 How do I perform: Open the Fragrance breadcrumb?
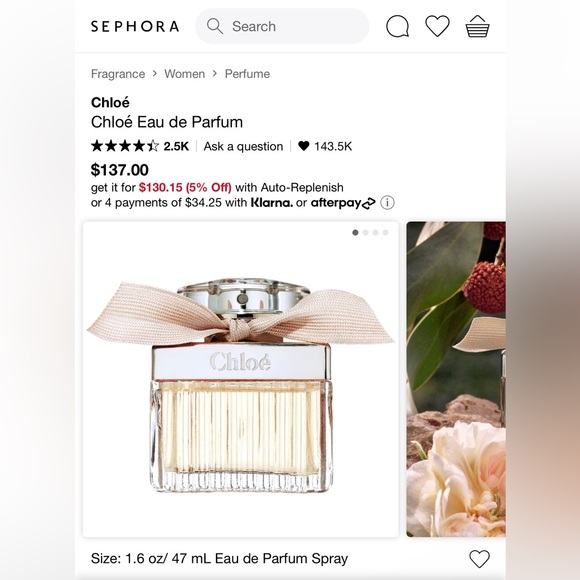(x=118, y=74)
